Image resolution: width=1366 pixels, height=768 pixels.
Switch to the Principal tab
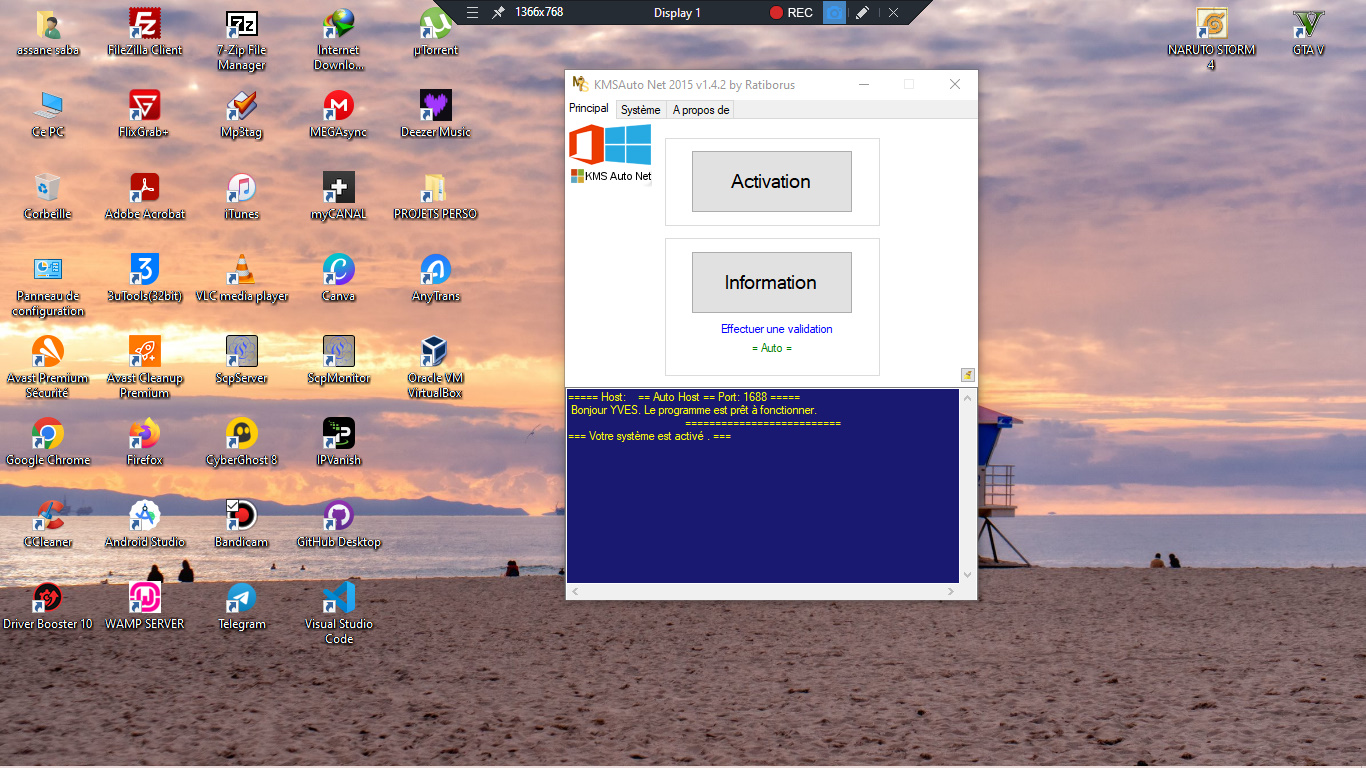589,109
